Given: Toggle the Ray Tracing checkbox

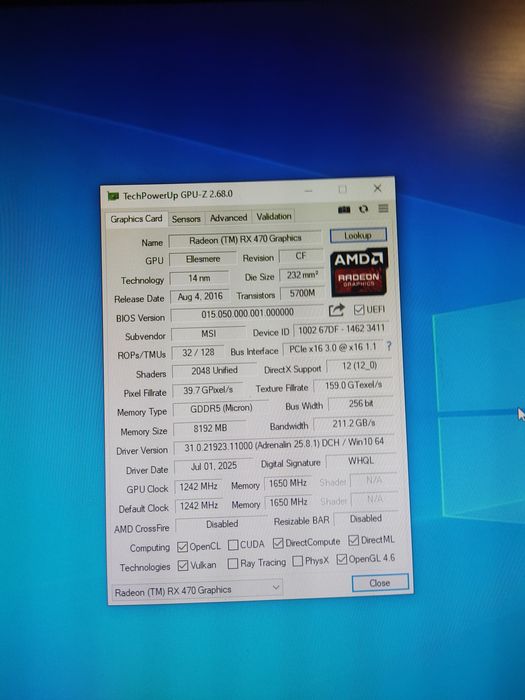Looking at the screenshot, I should [233, 563].
